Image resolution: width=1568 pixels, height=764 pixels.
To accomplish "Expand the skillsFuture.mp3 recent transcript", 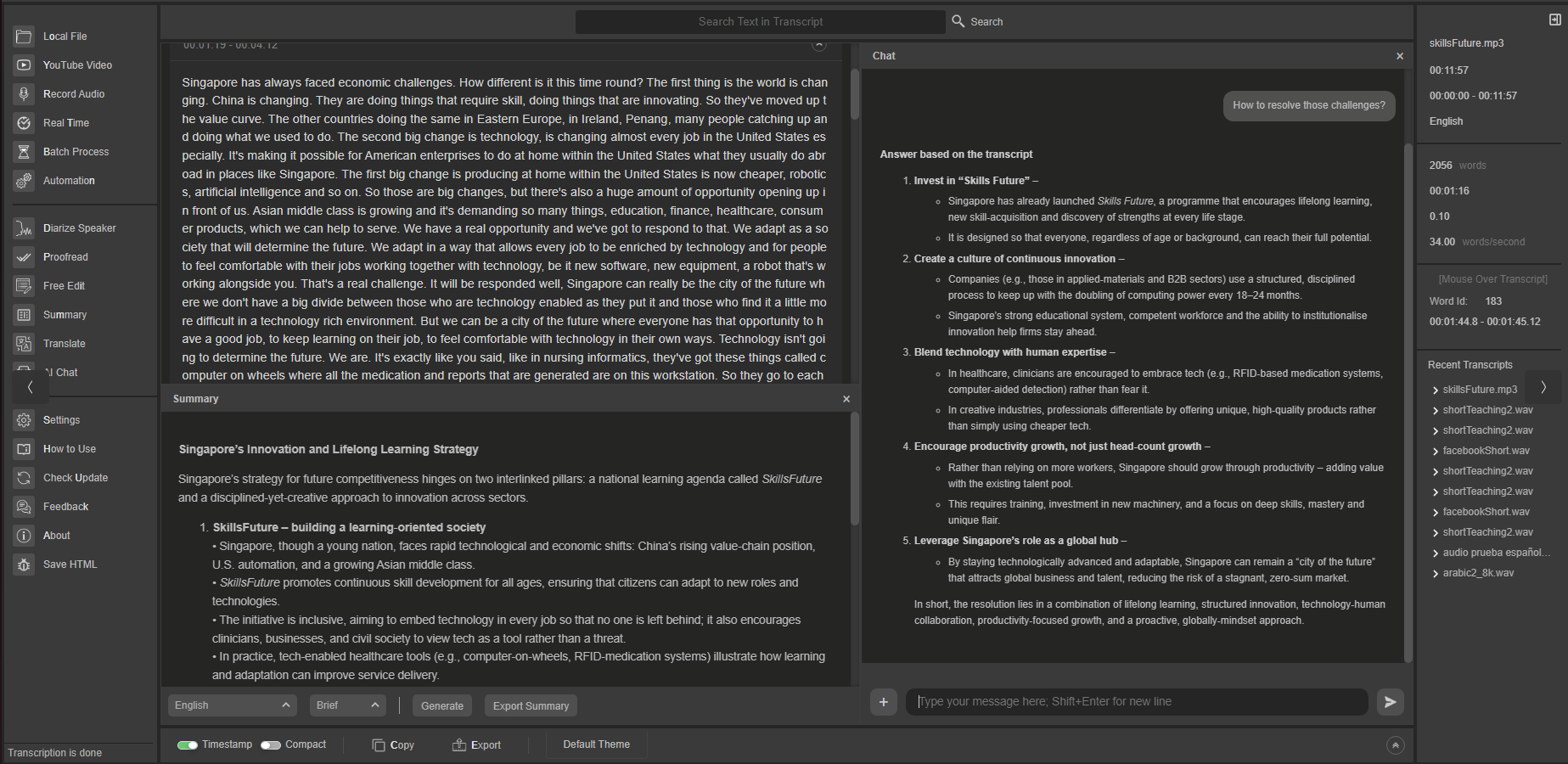I will tap(1435, 390).
